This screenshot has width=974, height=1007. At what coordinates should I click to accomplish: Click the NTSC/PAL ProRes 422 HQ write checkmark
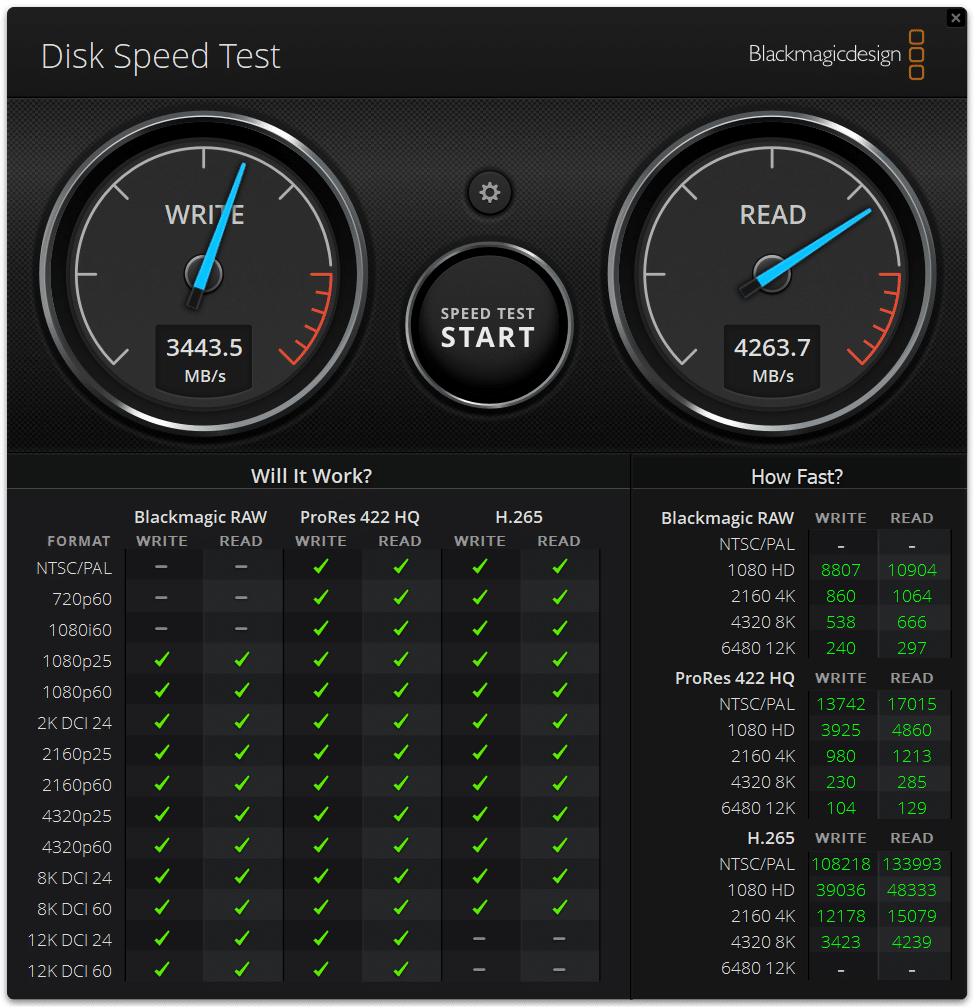tap(321, 566)
